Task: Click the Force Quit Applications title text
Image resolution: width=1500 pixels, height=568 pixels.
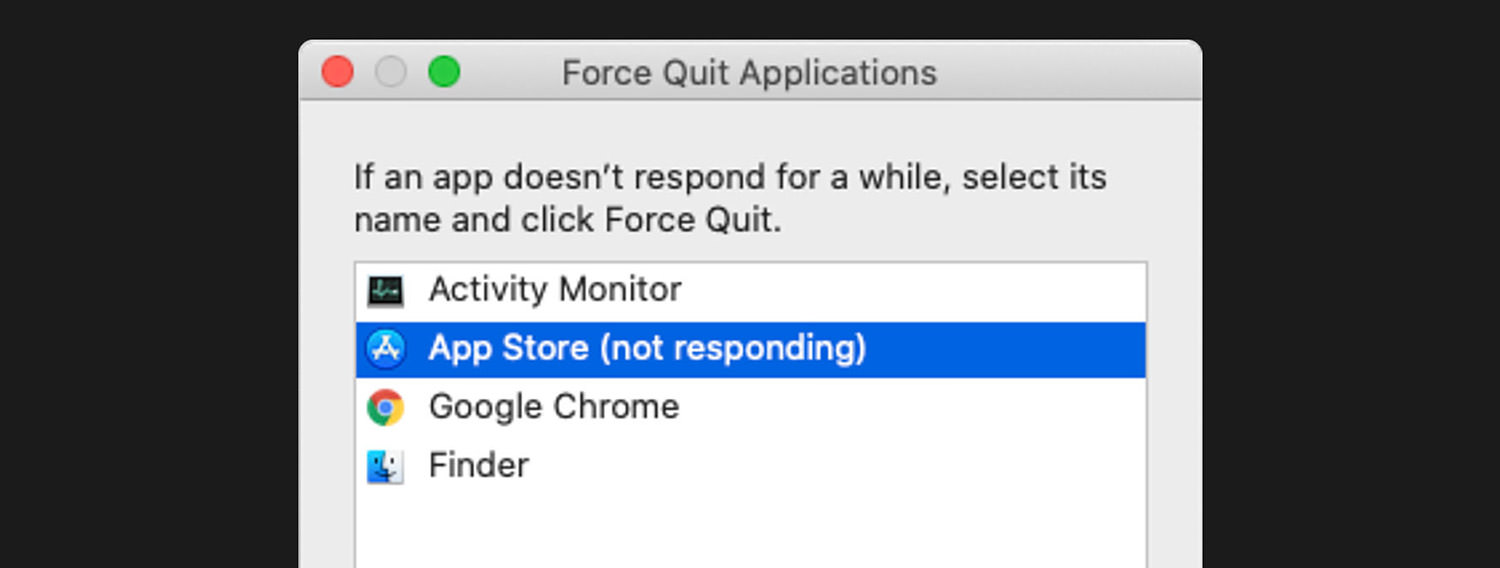Action: coord(749,73)
